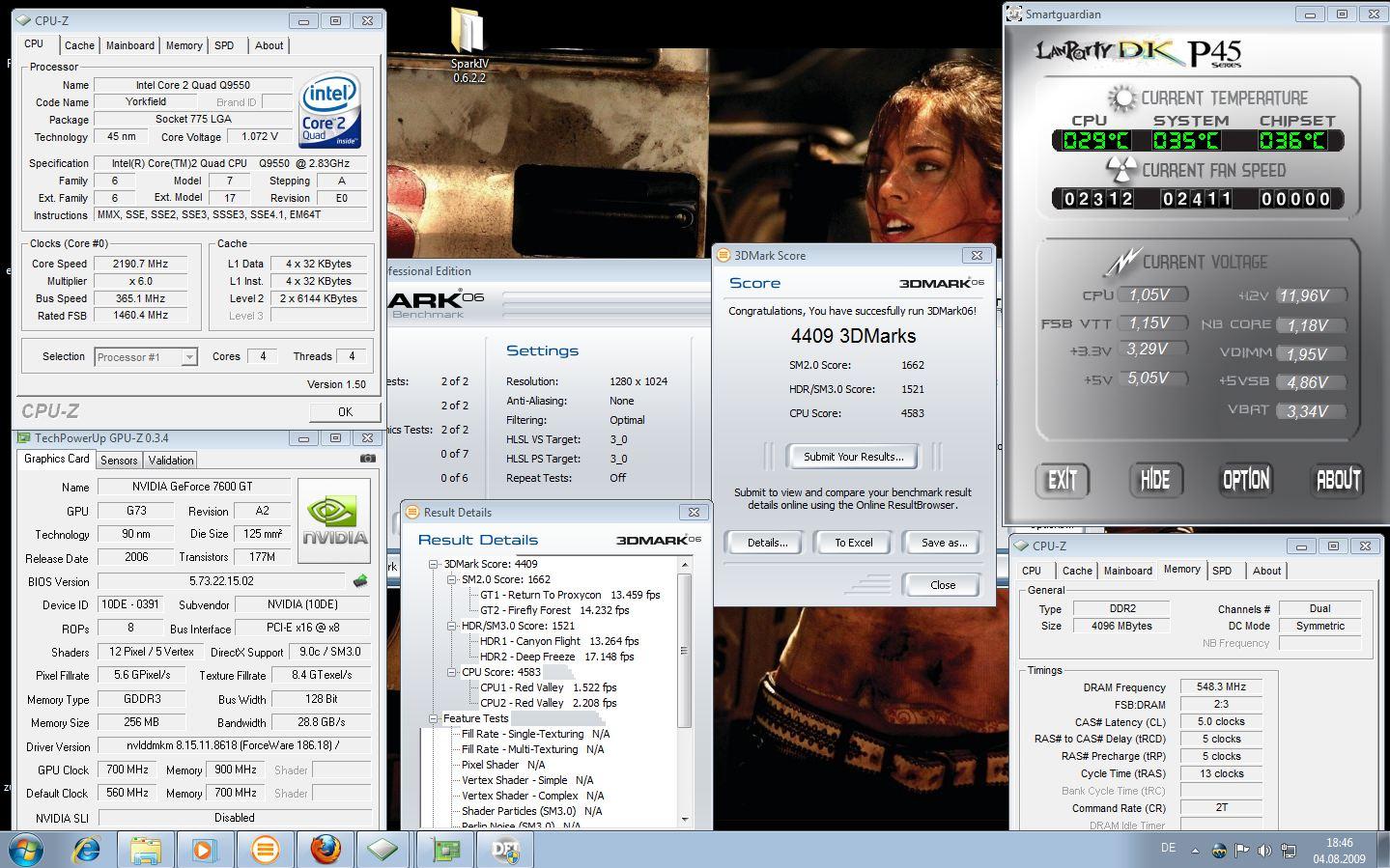Viewport: 1390px width, 868px height.
Task: Open OPTION in Smartguardian
Action: tap(1246, 480)
